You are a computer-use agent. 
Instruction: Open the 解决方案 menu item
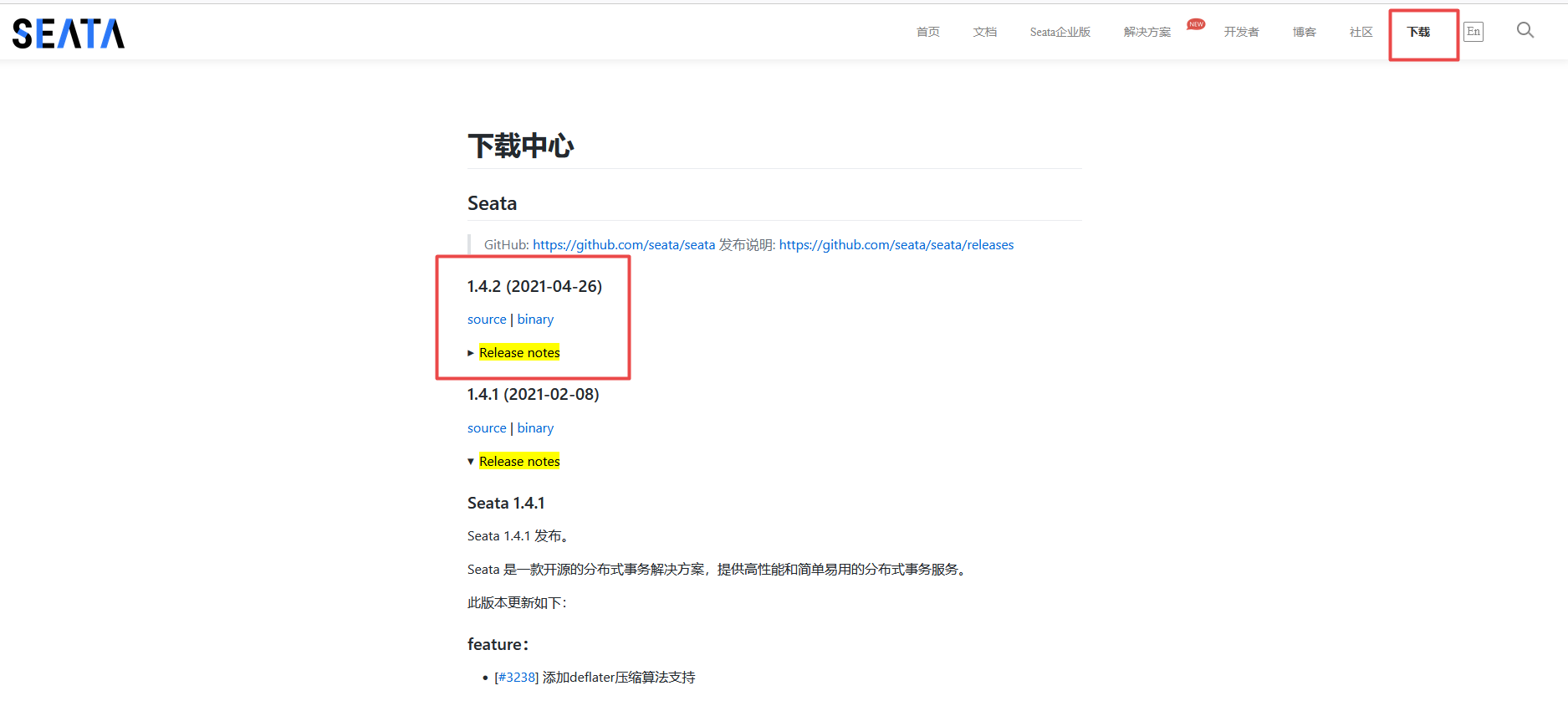pos(1147,32)
